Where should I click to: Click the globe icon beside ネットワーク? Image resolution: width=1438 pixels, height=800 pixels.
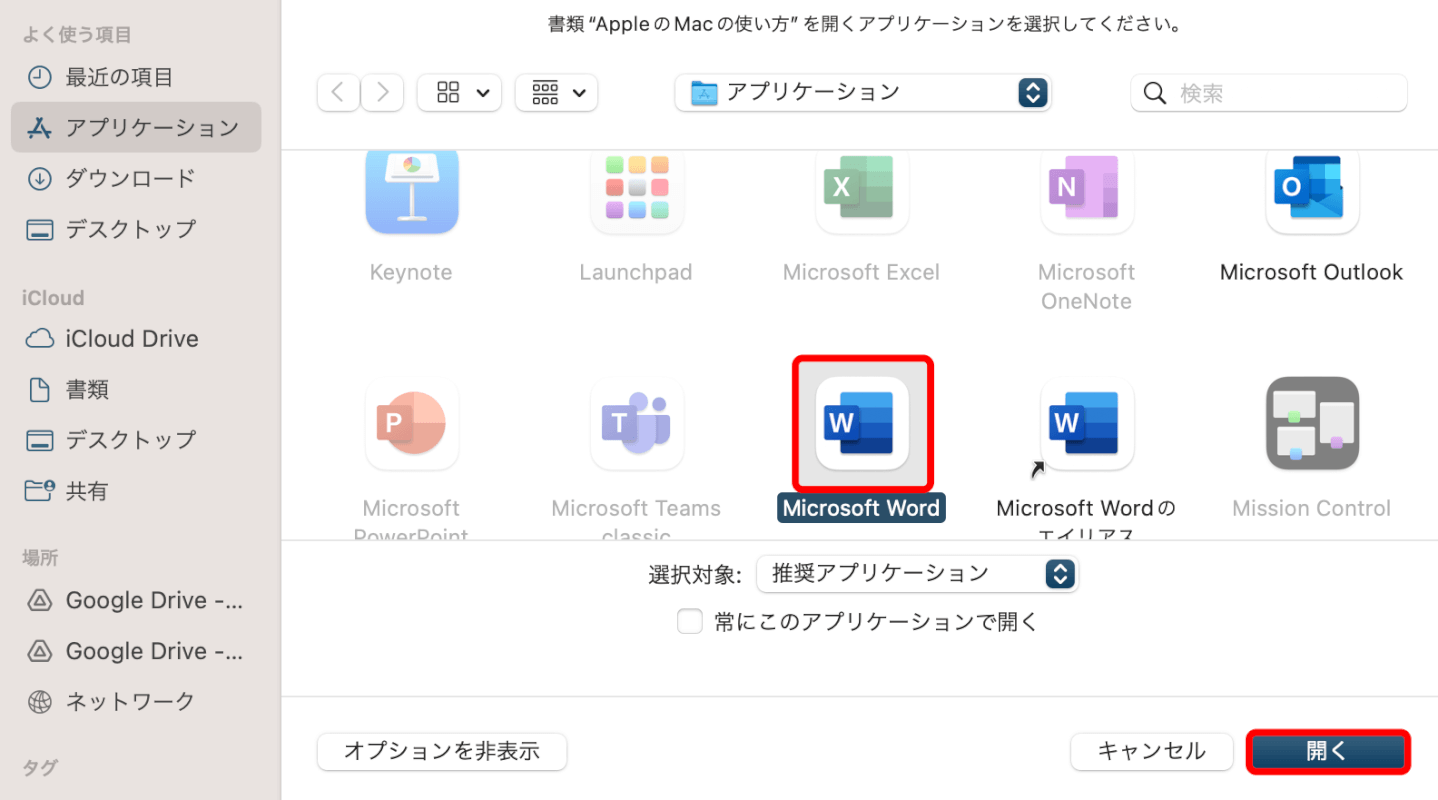click(39, 701)
